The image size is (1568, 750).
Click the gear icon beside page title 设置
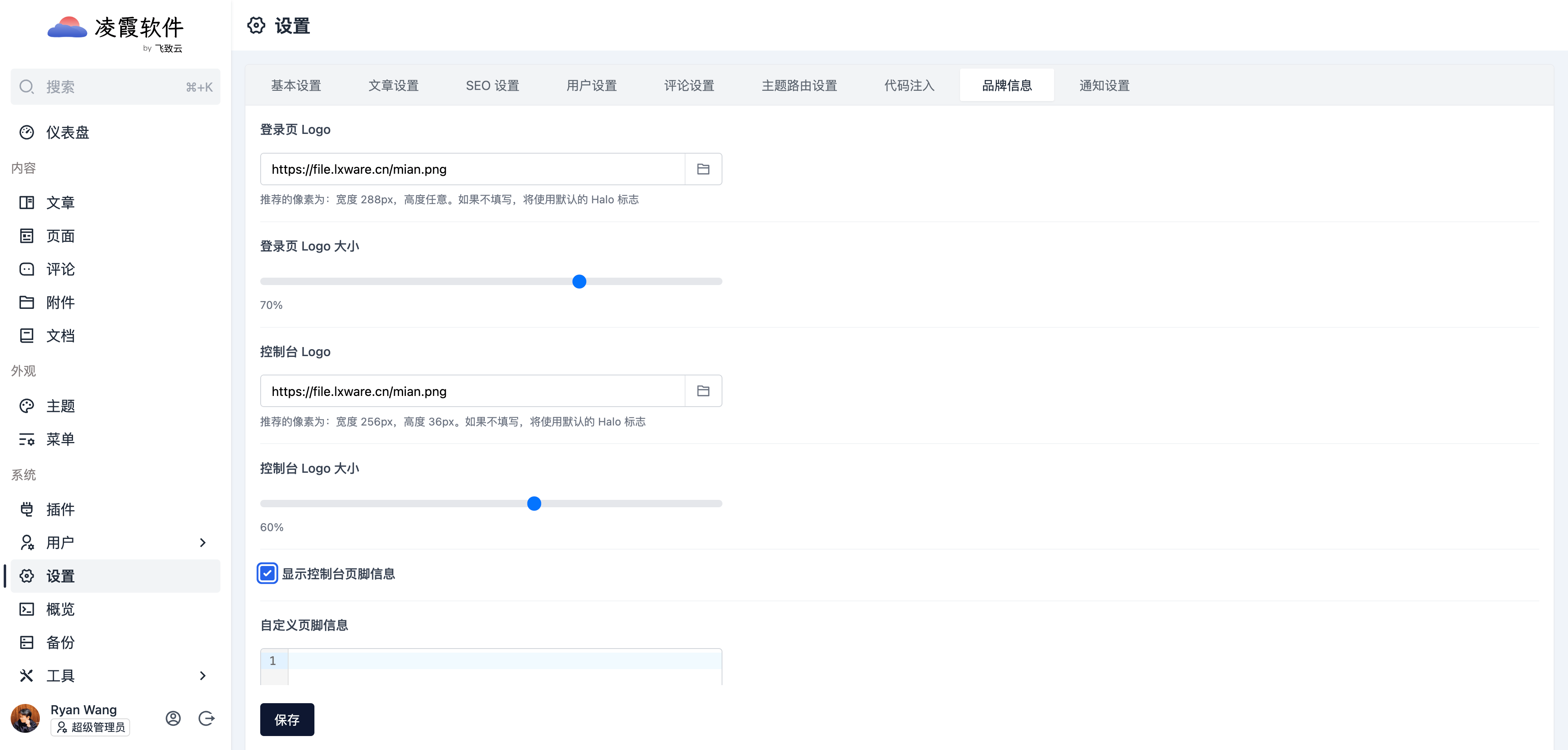tap(256, 25)
